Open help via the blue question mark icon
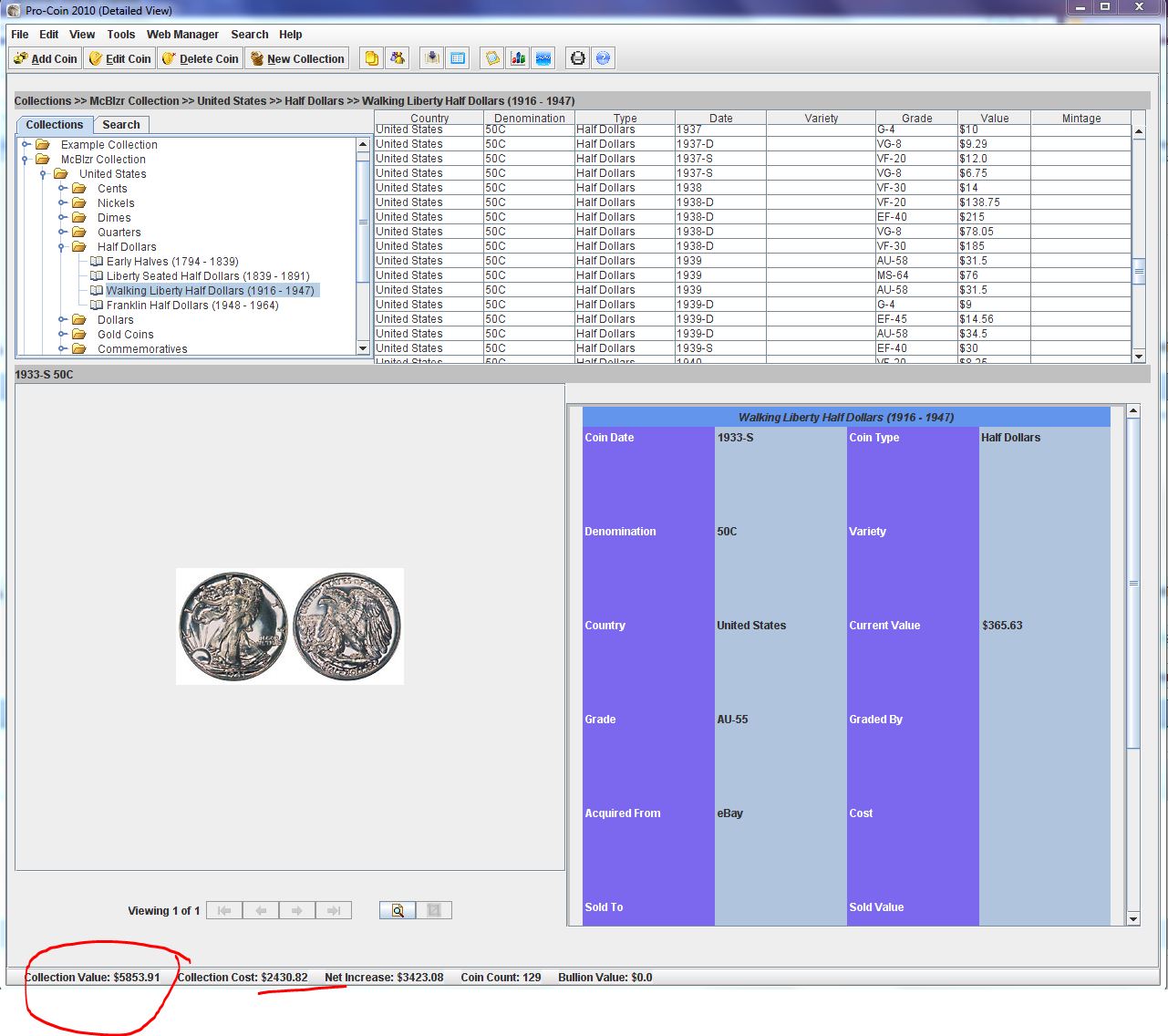The image size is (1168, 1036). [x=603, y=58]
